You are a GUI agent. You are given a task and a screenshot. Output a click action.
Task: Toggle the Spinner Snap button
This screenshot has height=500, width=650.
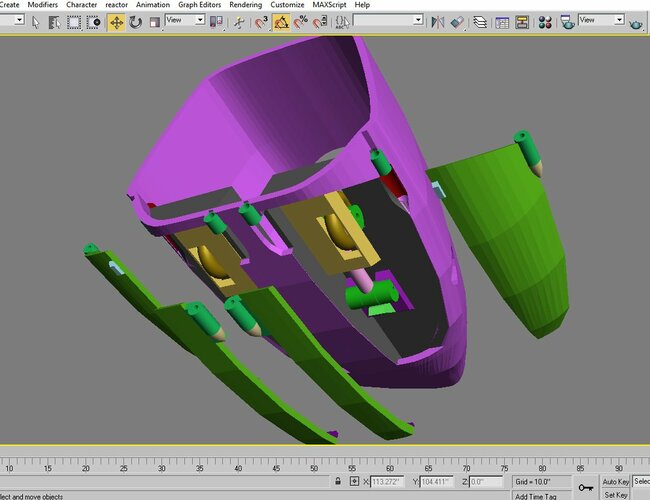tap(320, 22)
